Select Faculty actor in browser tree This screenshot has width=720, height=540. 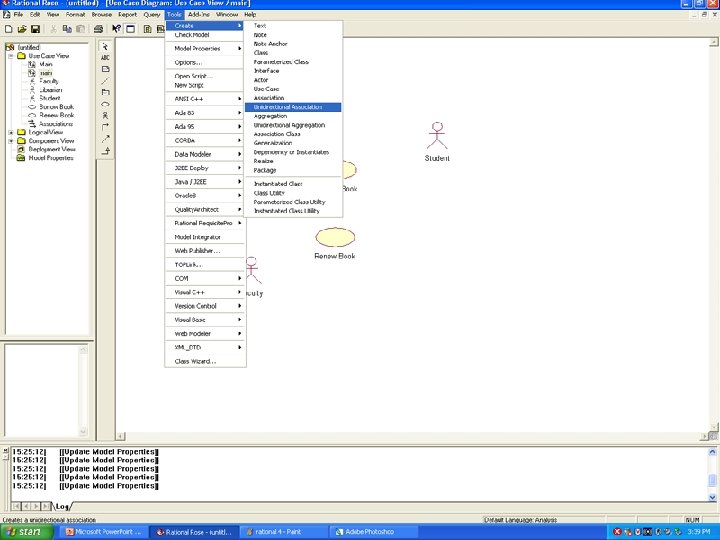[x=49, y=81]
